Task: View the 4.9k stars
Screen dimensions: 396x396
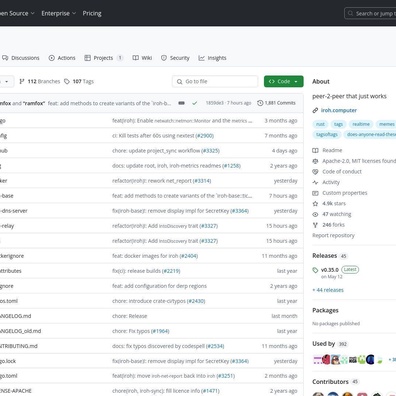Action: click(334, 203)
